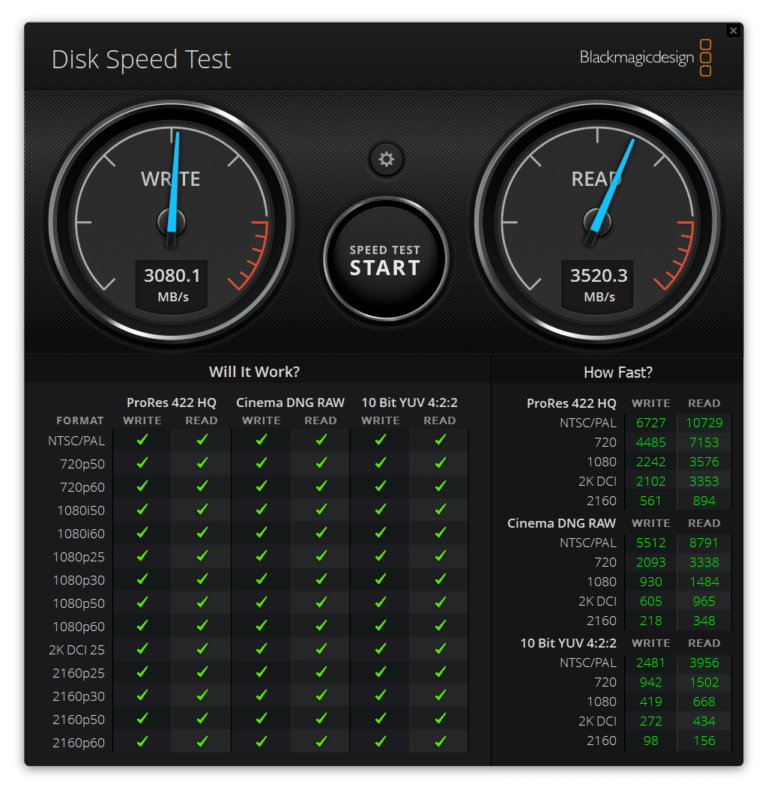The image size is (768, 793).
Task: Click 10 Bit YUV write checkmark for 2K DCI 25
Action: [381, 649]
